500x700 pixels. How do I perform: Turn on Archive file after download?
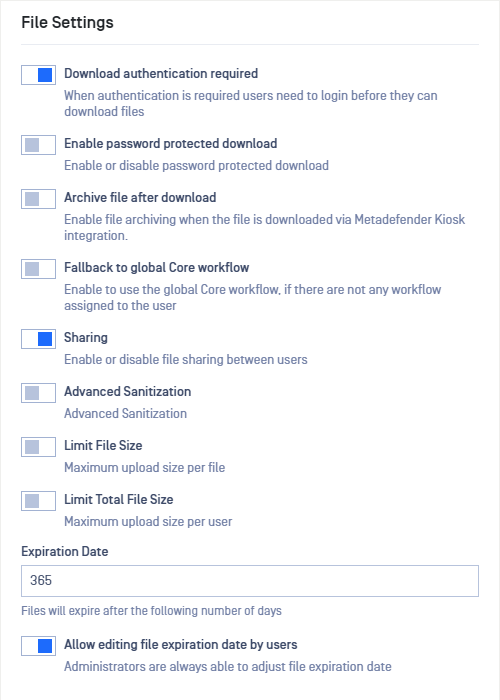[x=38, y=199]
